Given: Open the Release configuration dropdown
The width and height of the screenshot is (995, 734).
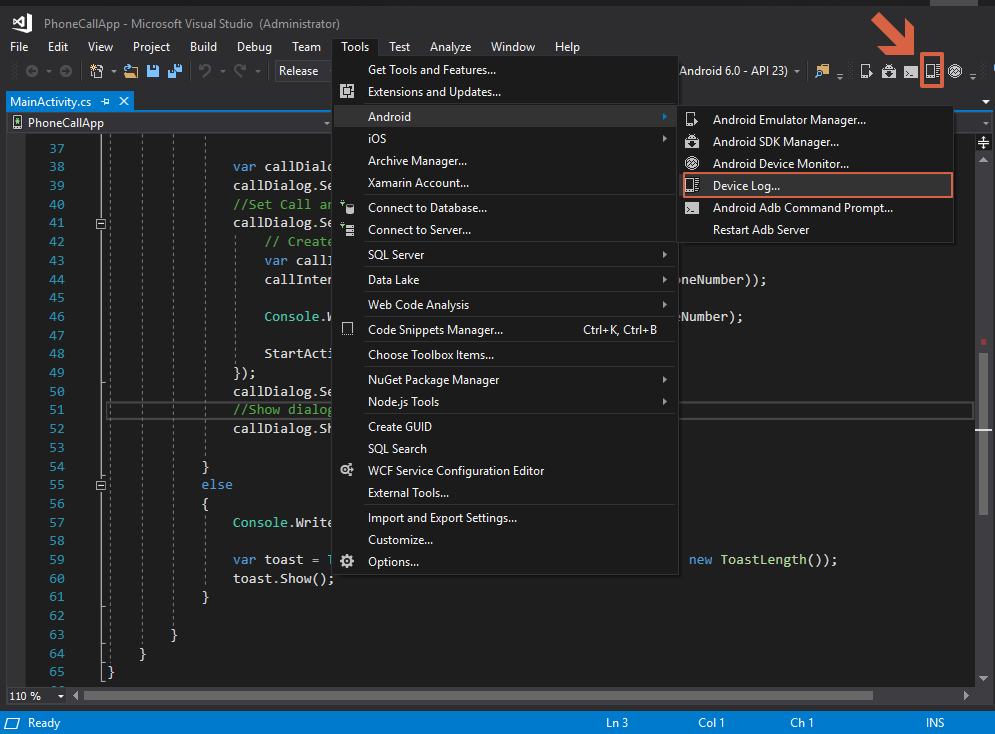Looking at the screenshot, I should pyautogui.click(x=303, y=71).
